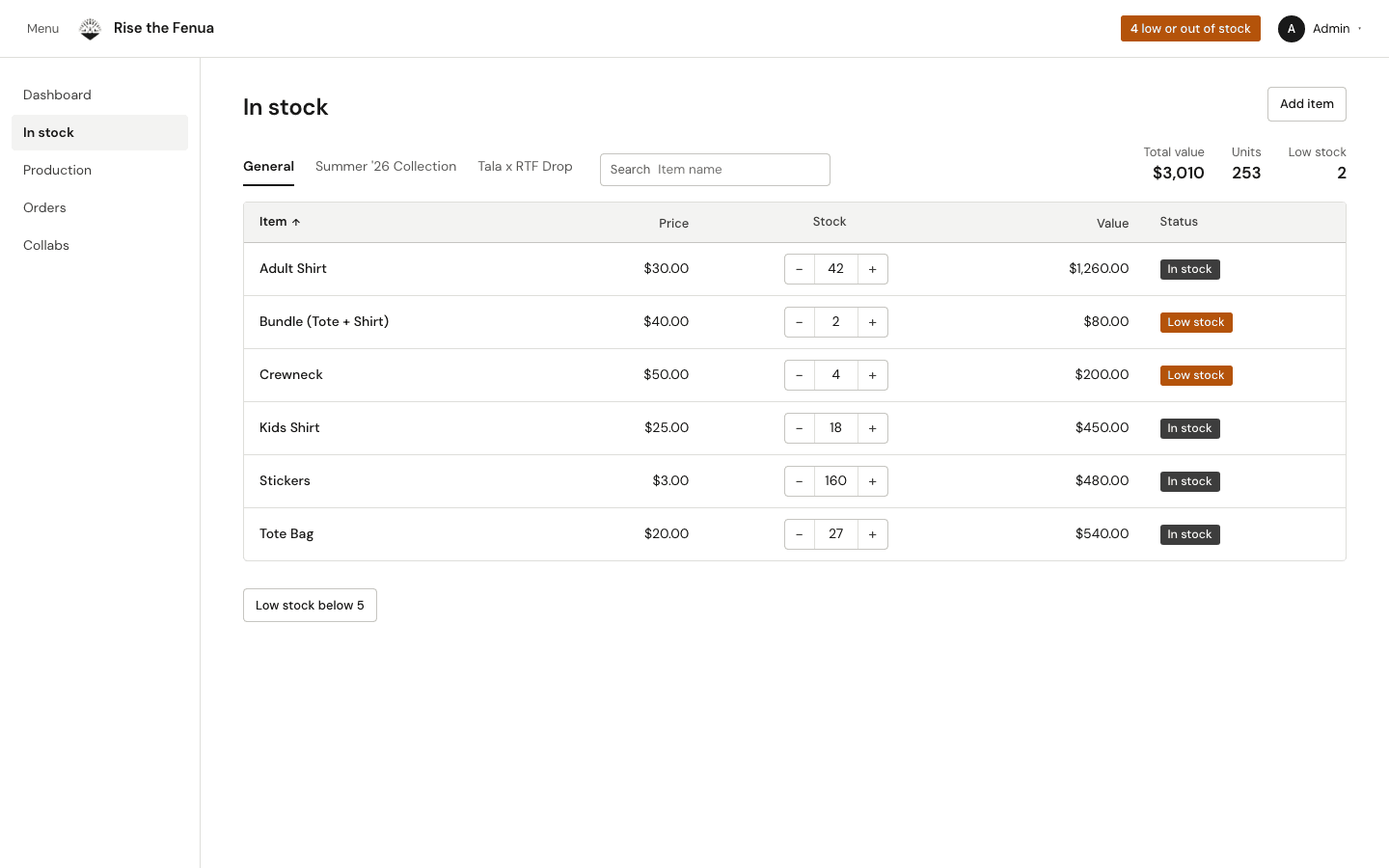Screen dimensions: 1389x868
Task: Edit the Stickers stock quantity 160
Action: pyautogui.click(x=836, y=481)
